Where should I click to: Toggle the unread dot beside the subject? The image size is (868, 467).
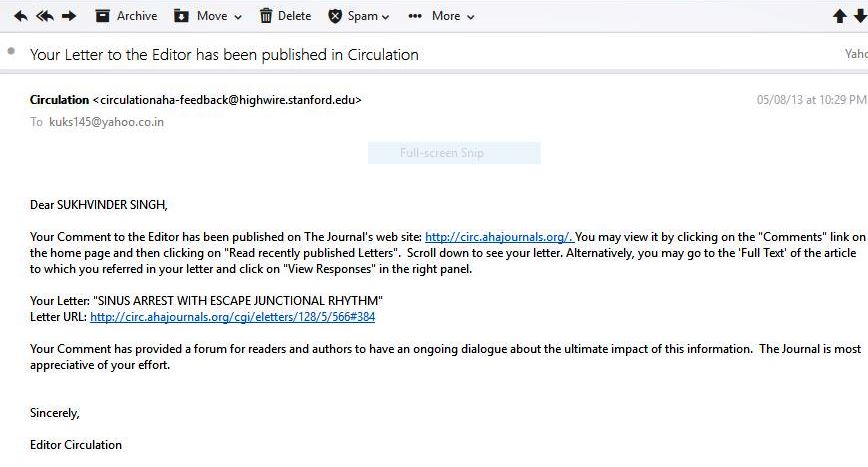pyautogui.click(x=11, y=51)
